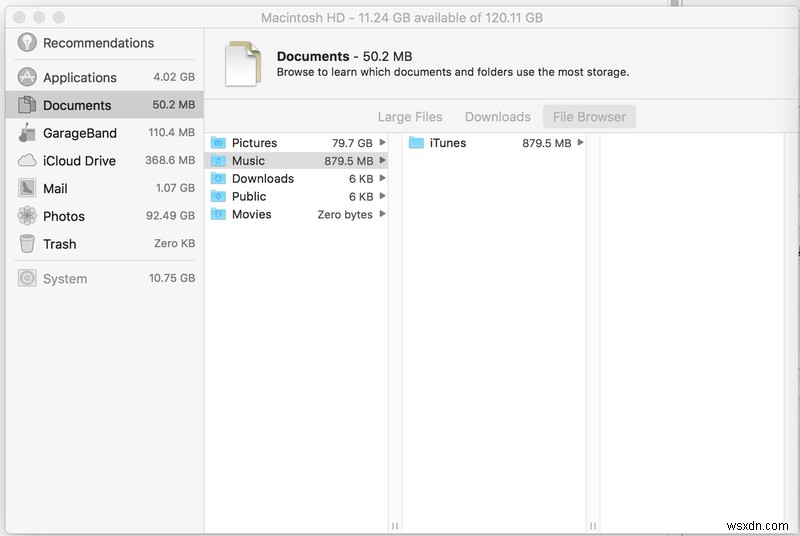
Task: Click the Applications icon in sidebar
Action: (x=27, y=77)
